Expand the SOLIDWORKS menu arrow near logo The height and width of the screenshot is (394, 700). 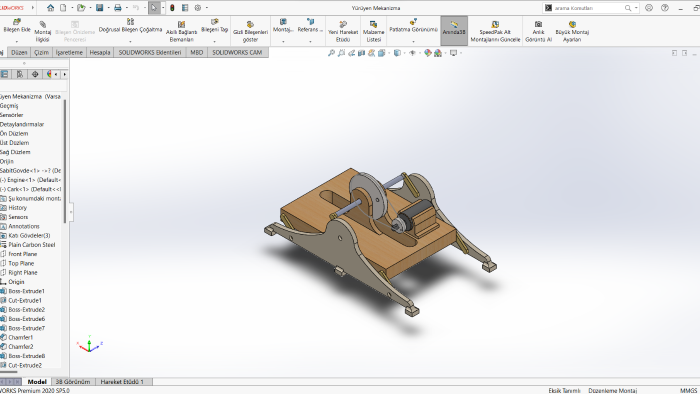pyautogui.click(x=33, y=8)
